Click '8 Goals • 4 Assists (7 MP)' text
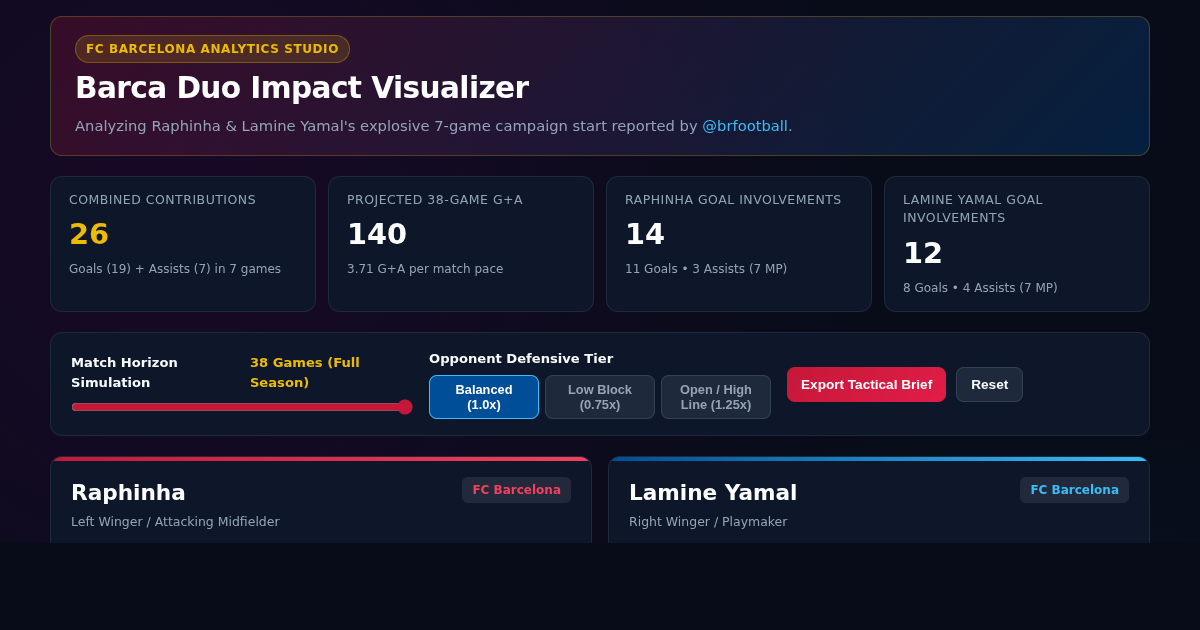The image size is (1200, 630). 980,288
